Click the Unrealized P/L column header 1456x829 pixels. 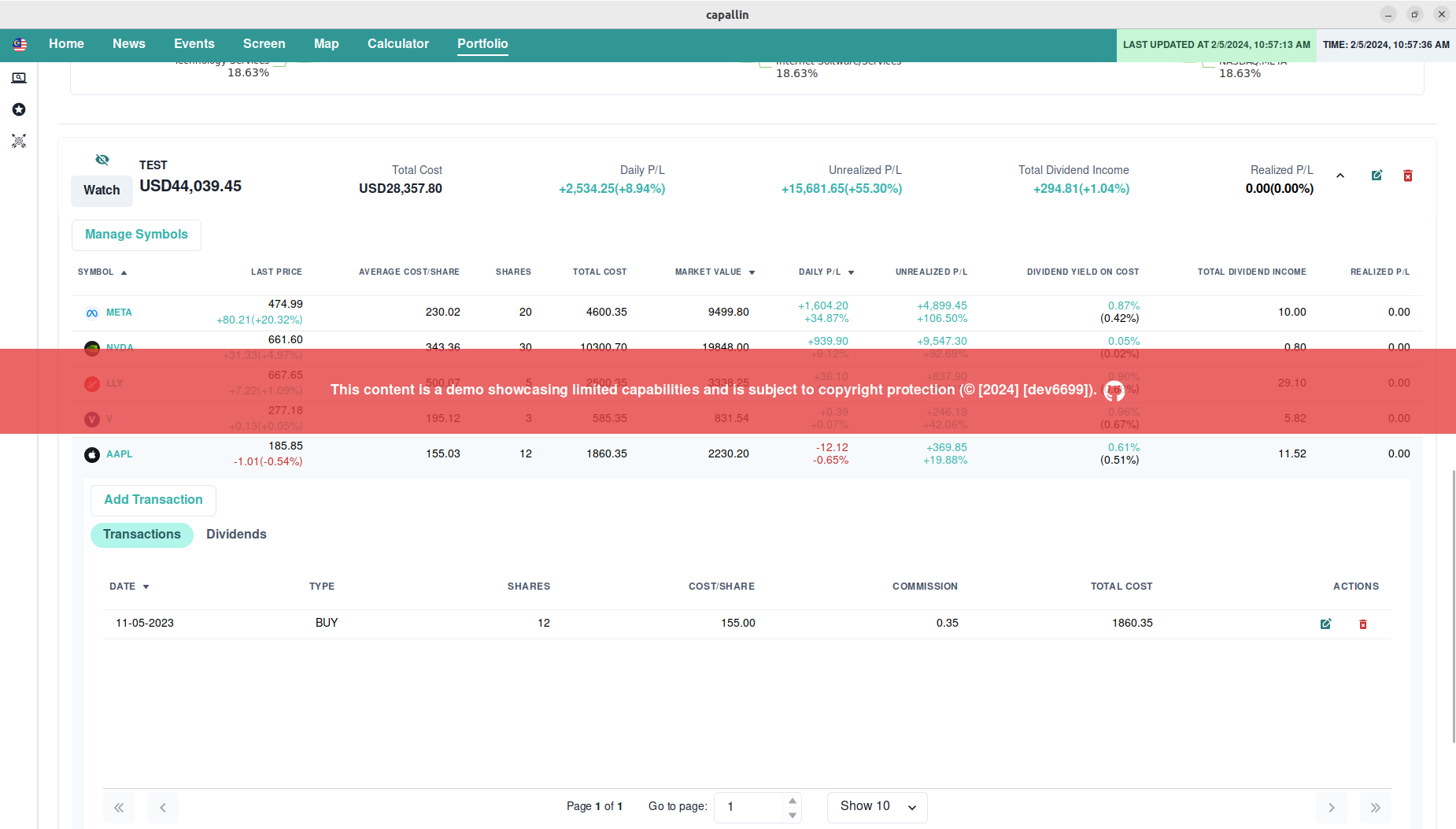point(931,272)
